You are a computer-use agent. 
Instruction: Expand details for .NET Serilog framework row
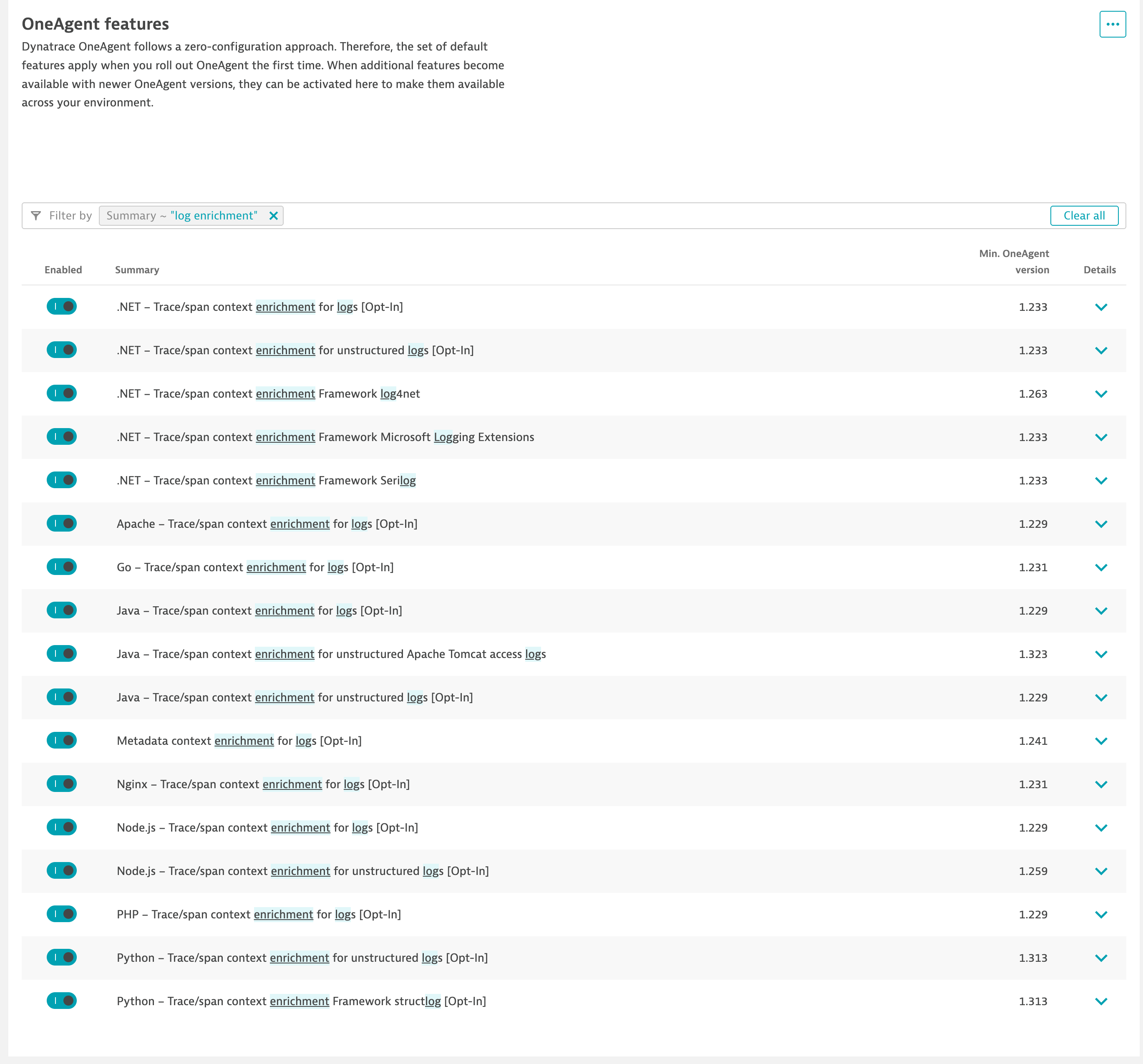coord(1100,481)
